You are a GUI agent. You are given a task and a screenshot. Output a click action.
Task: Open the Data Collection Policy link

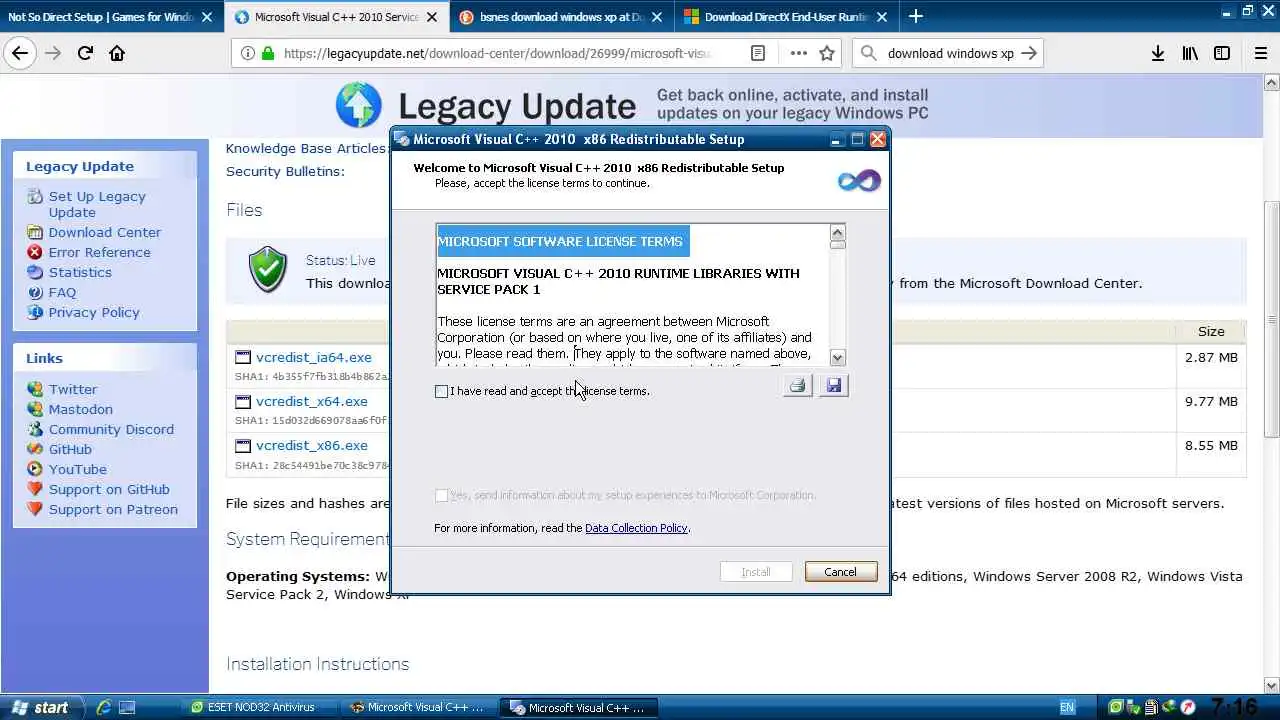point(636,528)
